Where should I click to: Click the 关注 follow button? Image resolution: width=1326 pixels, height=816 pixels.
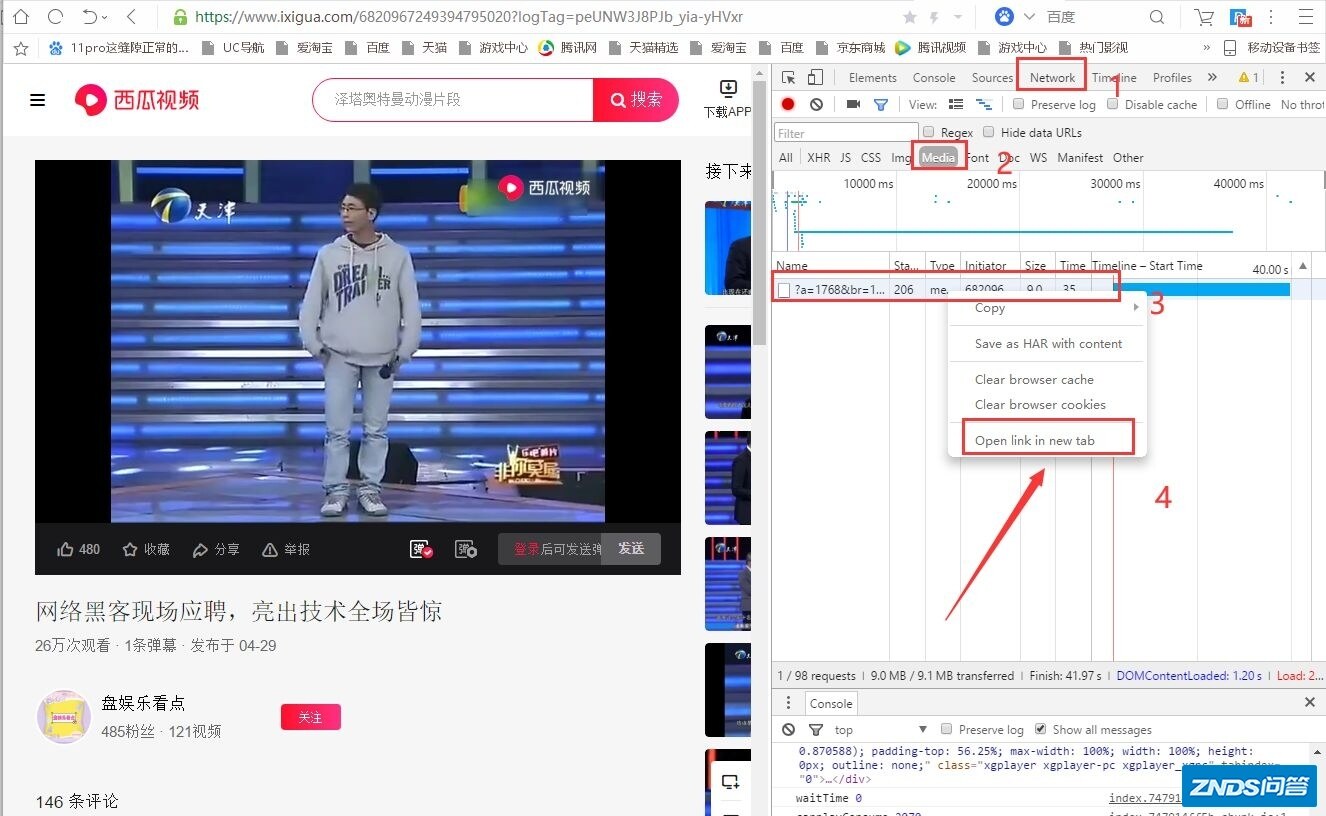pyautogui.click(x=311, y=717)
